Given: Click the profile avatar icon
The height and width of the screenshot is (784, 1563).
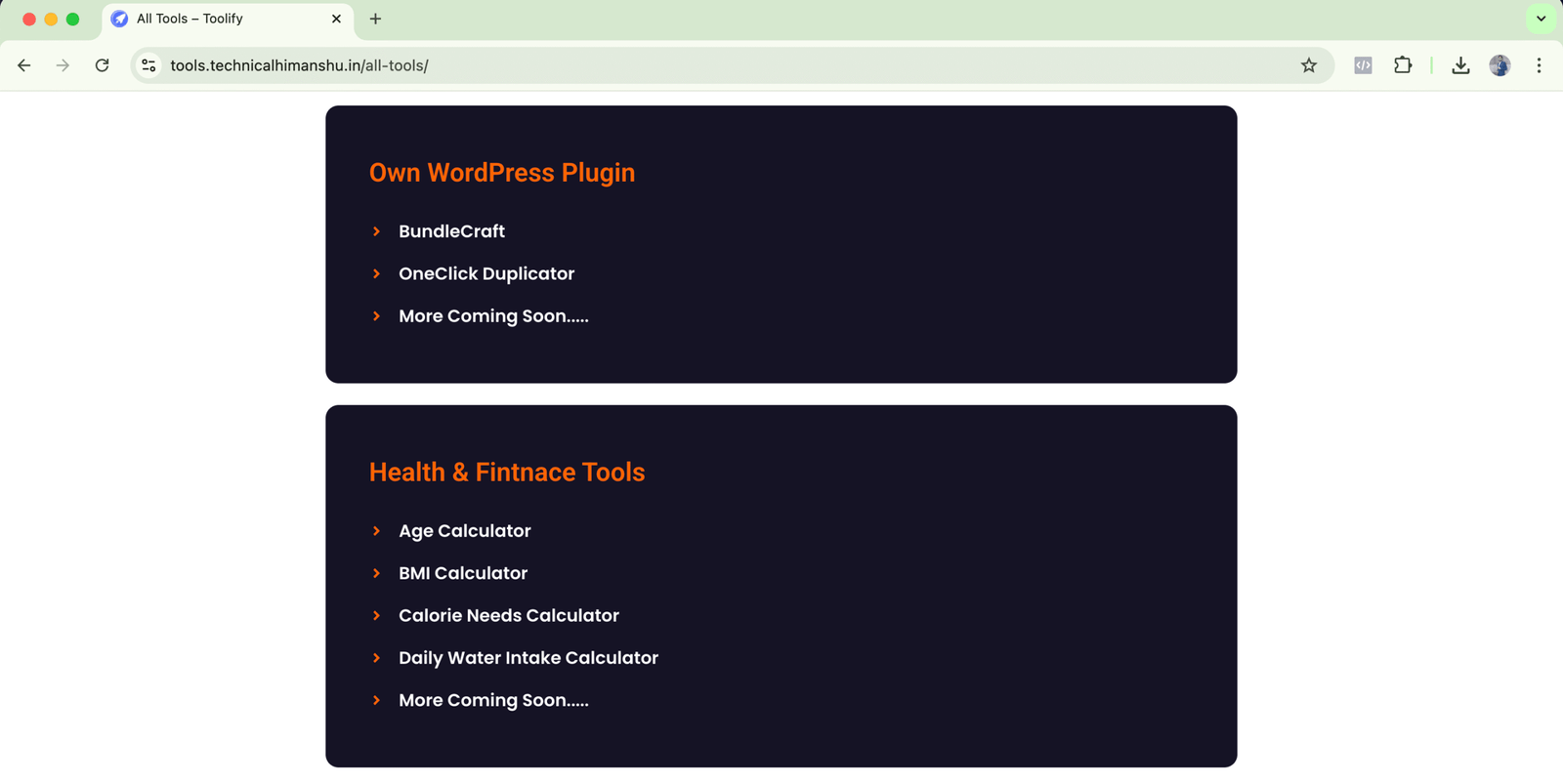Looking at the screenshot, I should (1500, 65).
